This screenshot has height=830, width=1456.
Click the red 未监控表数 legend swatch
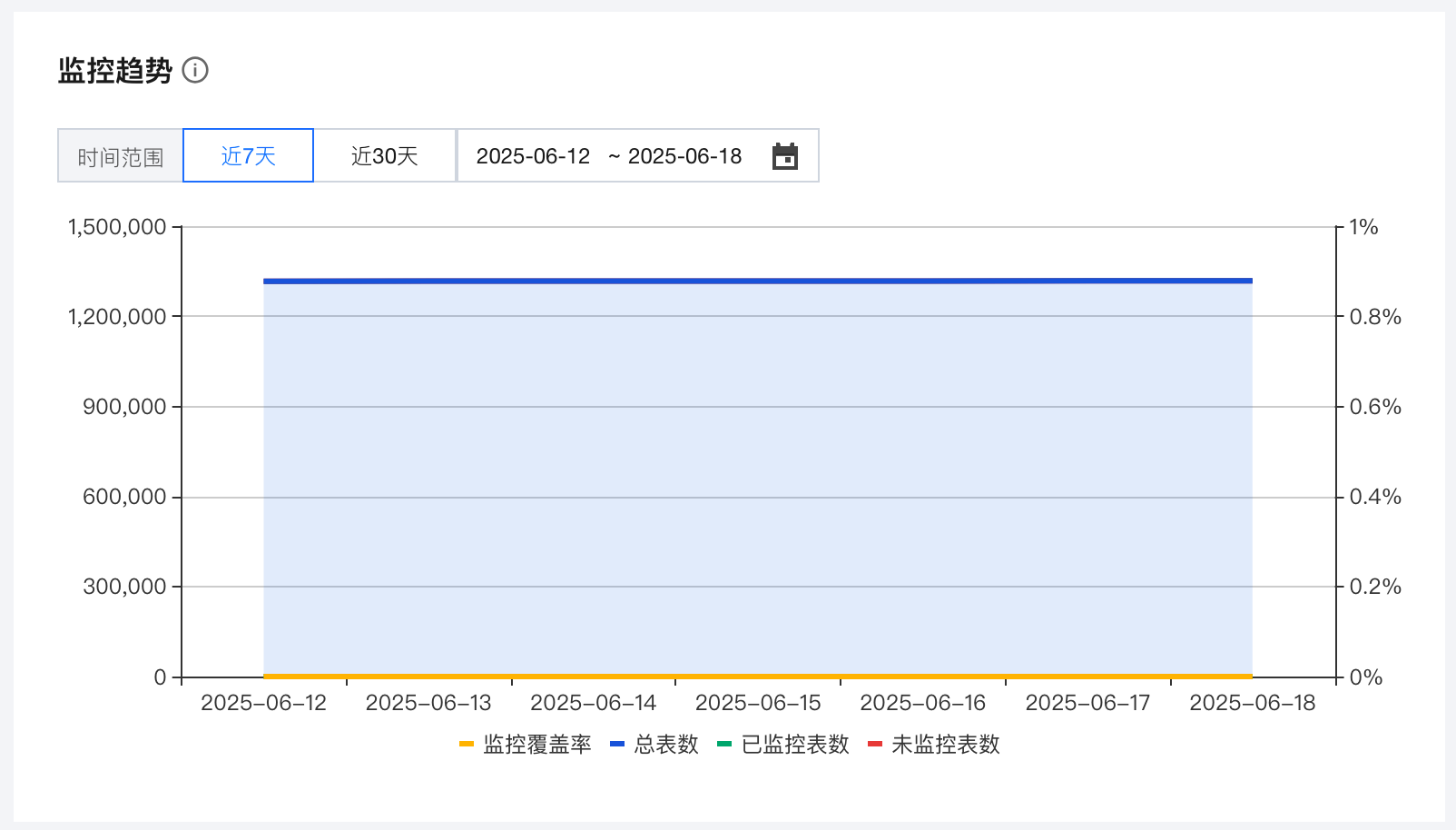(x=875, y=745)
